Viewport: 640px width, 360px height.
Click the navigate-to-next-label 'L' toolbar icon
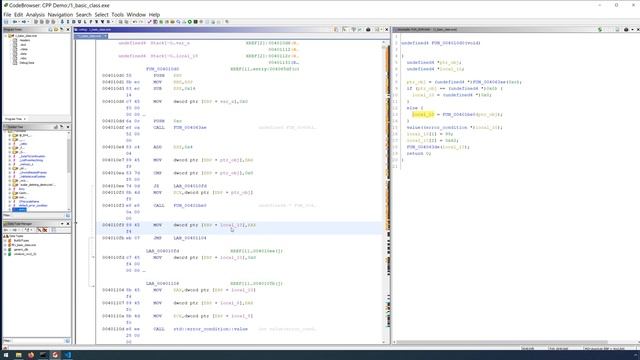tap(85, 22)
